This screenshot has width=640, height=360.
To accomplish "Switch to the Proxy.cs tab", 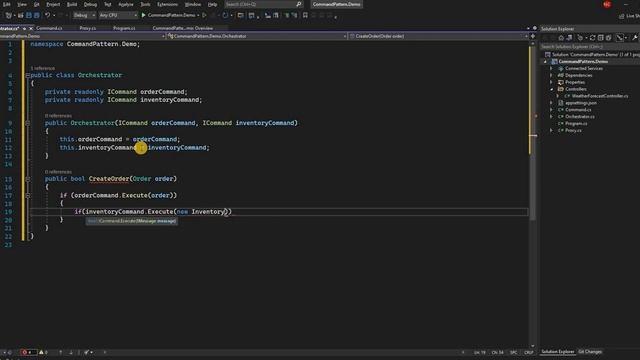I will coord(88,28).
